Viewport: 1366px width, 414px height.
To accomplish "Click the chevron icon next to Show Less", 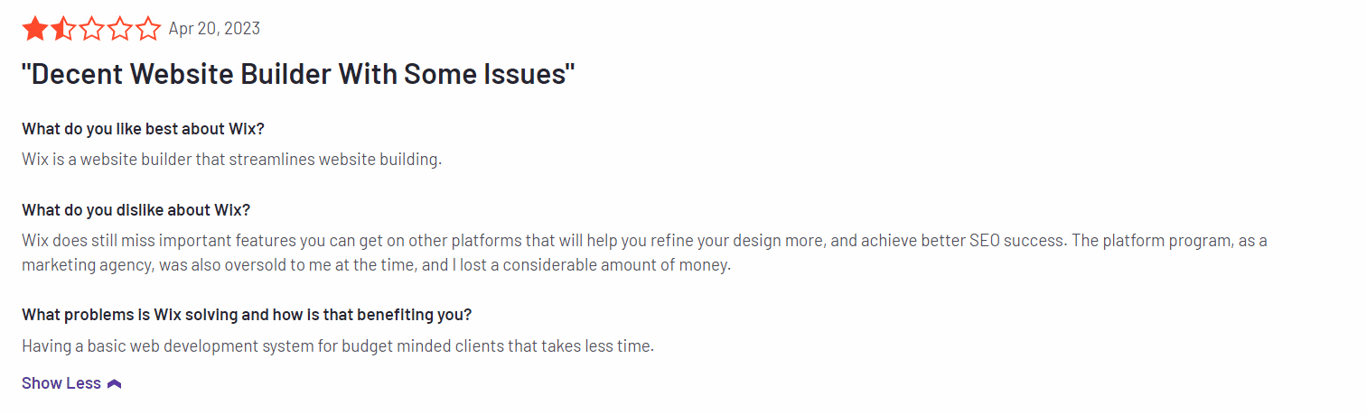I will pyautogui.click(x=114, y=383).
